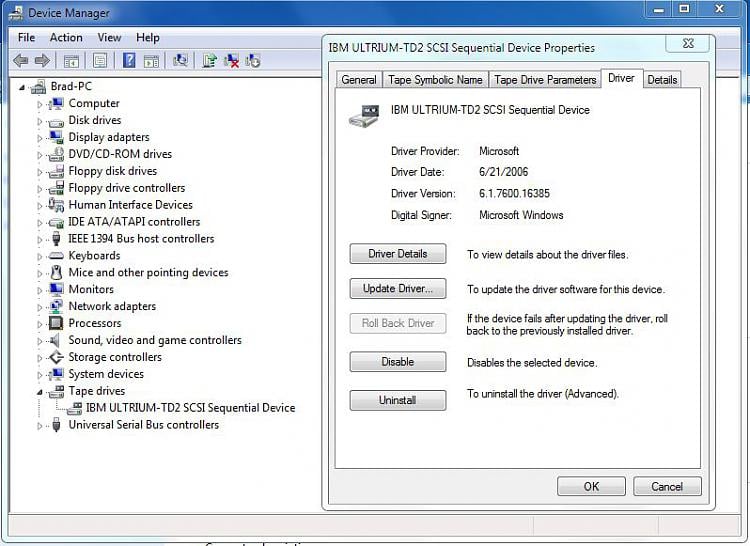This screenshot has width=750, height=546.
Task: Select the Driver tab
Action: [621, 78]
